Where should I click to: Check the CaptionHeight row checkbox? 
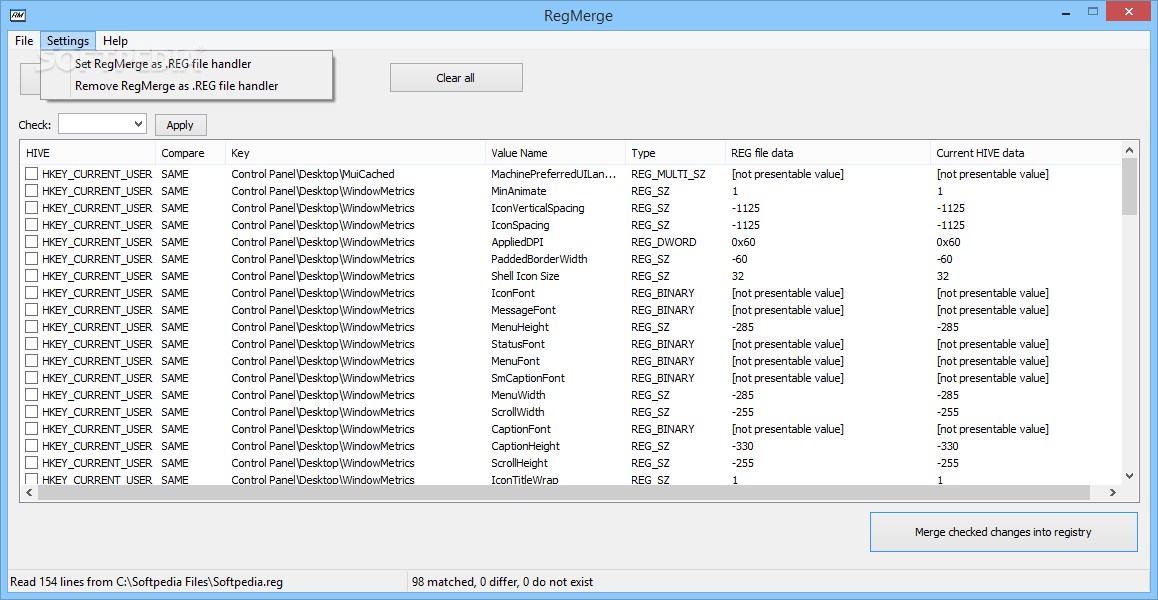[x=32, y=446]
